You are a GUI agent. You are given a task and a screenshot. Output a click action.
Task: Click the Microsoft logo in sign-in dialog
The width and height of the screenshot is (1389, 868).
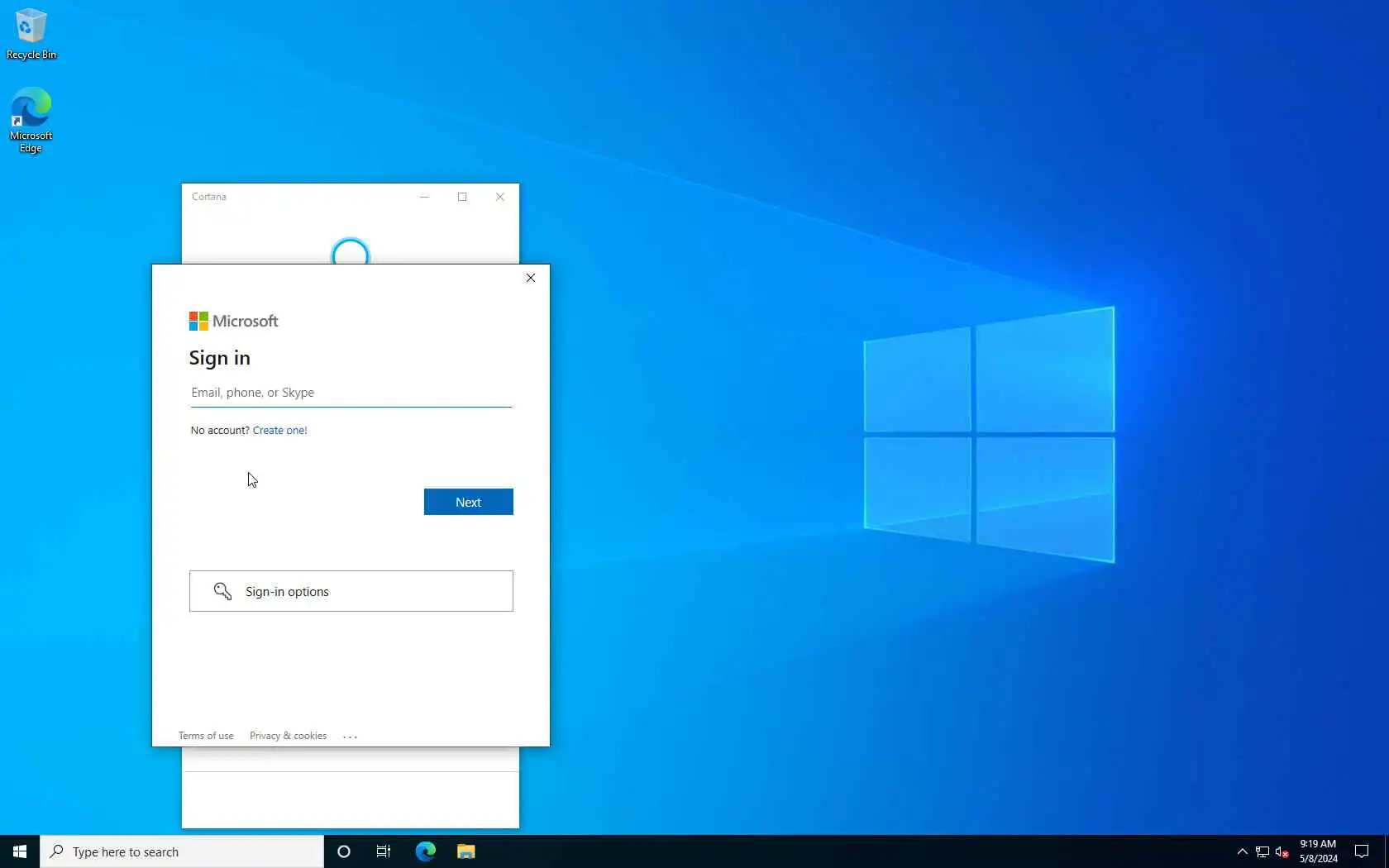coord(234,321)
